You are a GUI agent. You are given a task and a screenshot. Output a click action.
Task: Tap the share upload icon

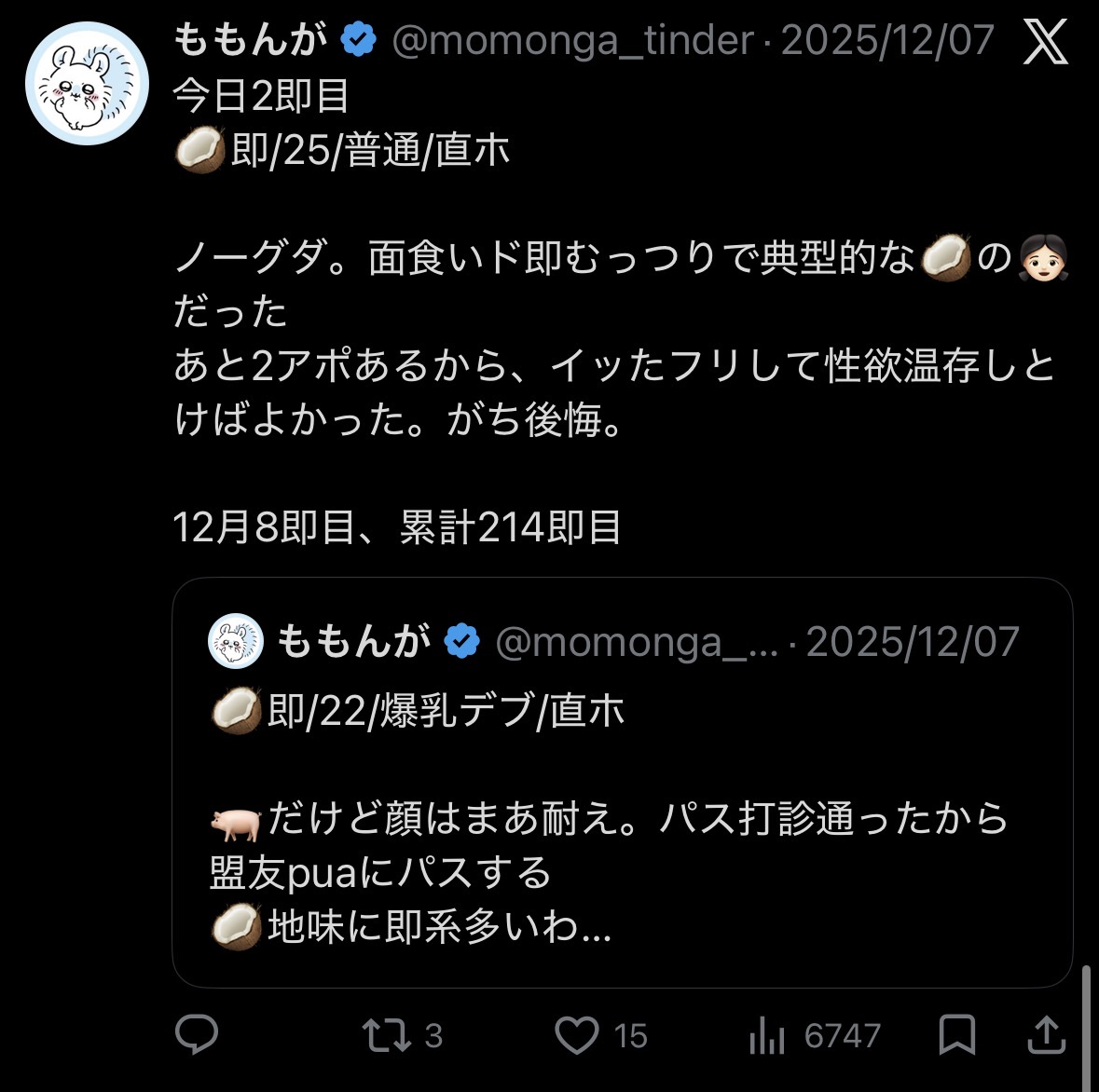(1046, 1034)
